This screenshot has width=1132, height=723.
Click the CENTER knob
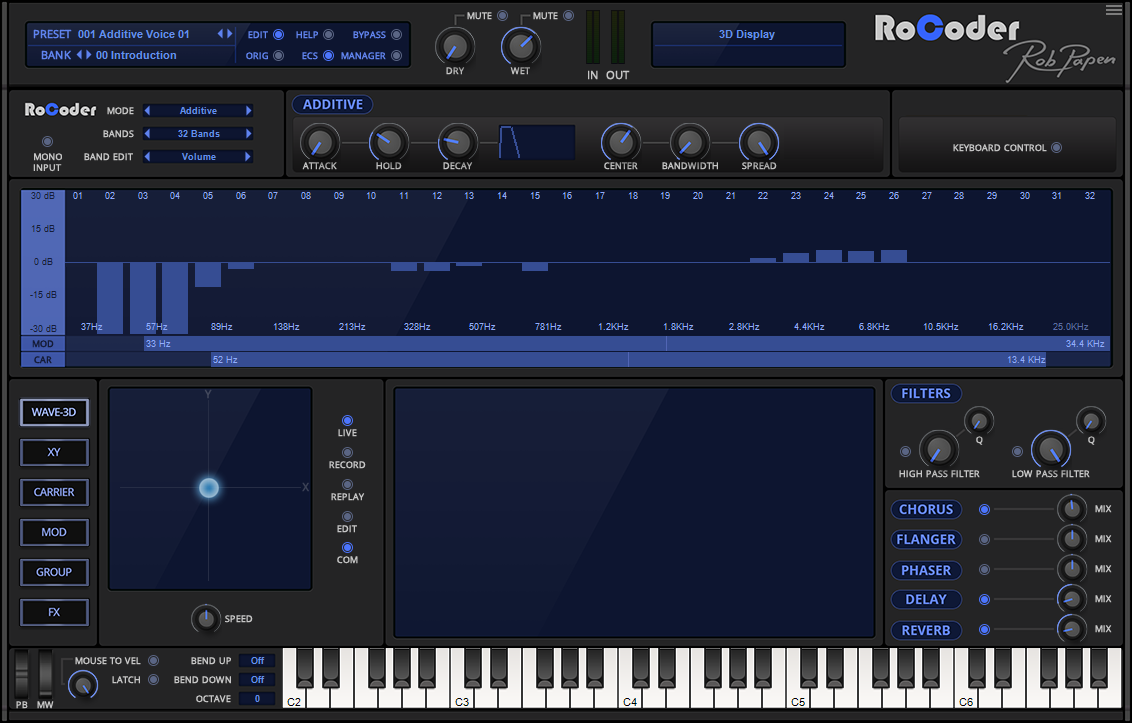(x=620, y=142)
